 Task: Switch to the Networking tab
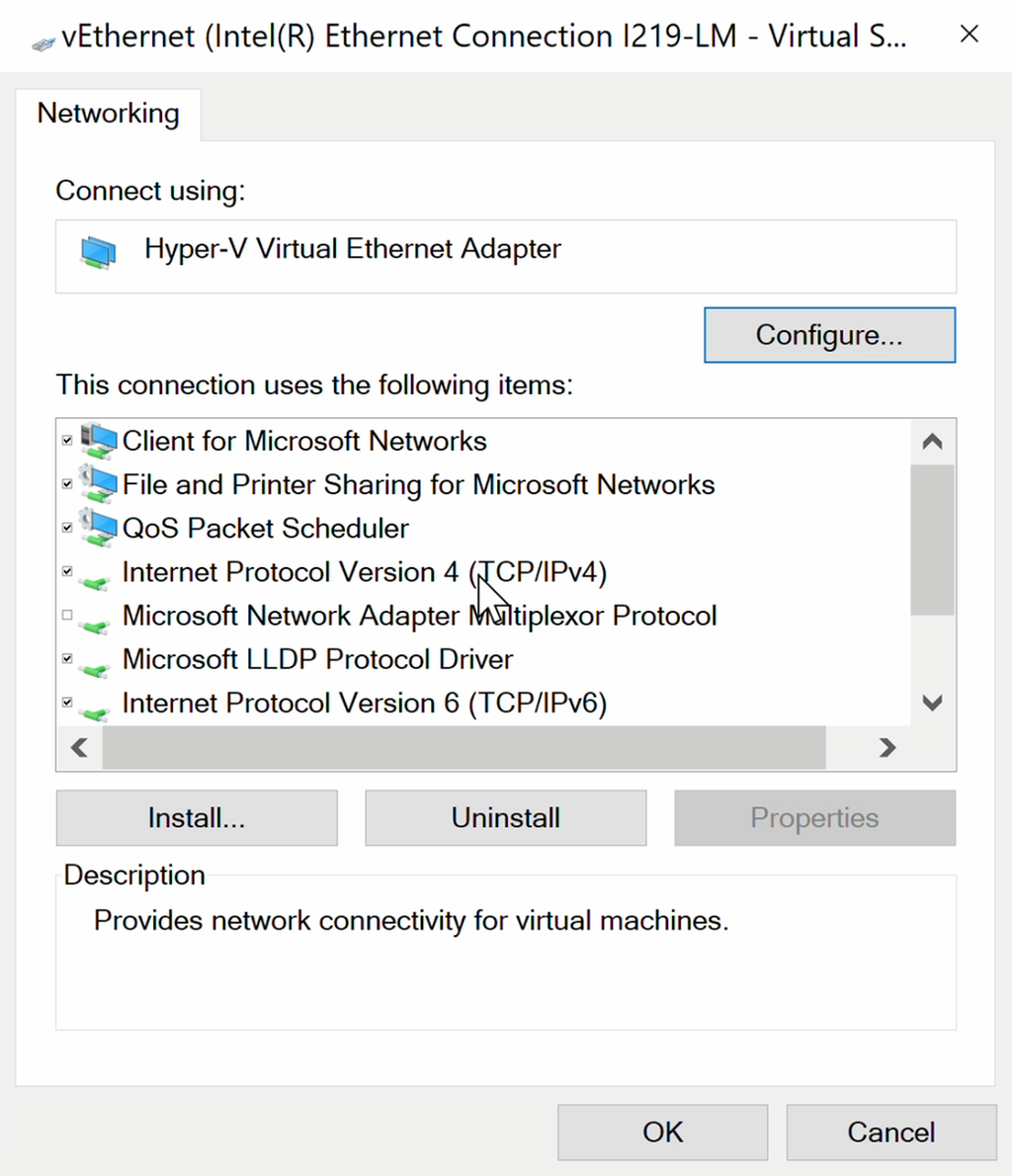point(108,114)
